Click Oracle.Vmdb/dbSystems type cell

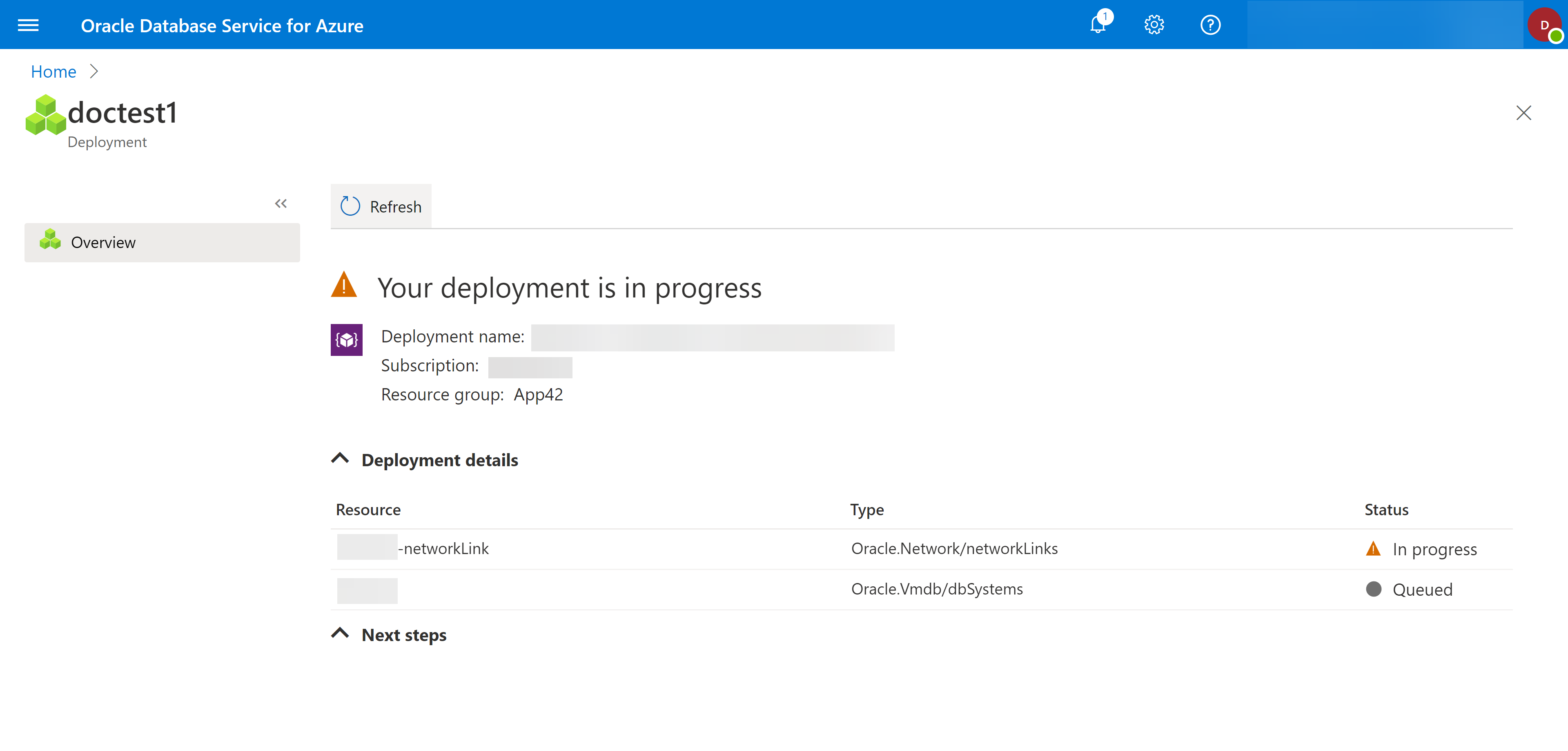pos(937,589)
